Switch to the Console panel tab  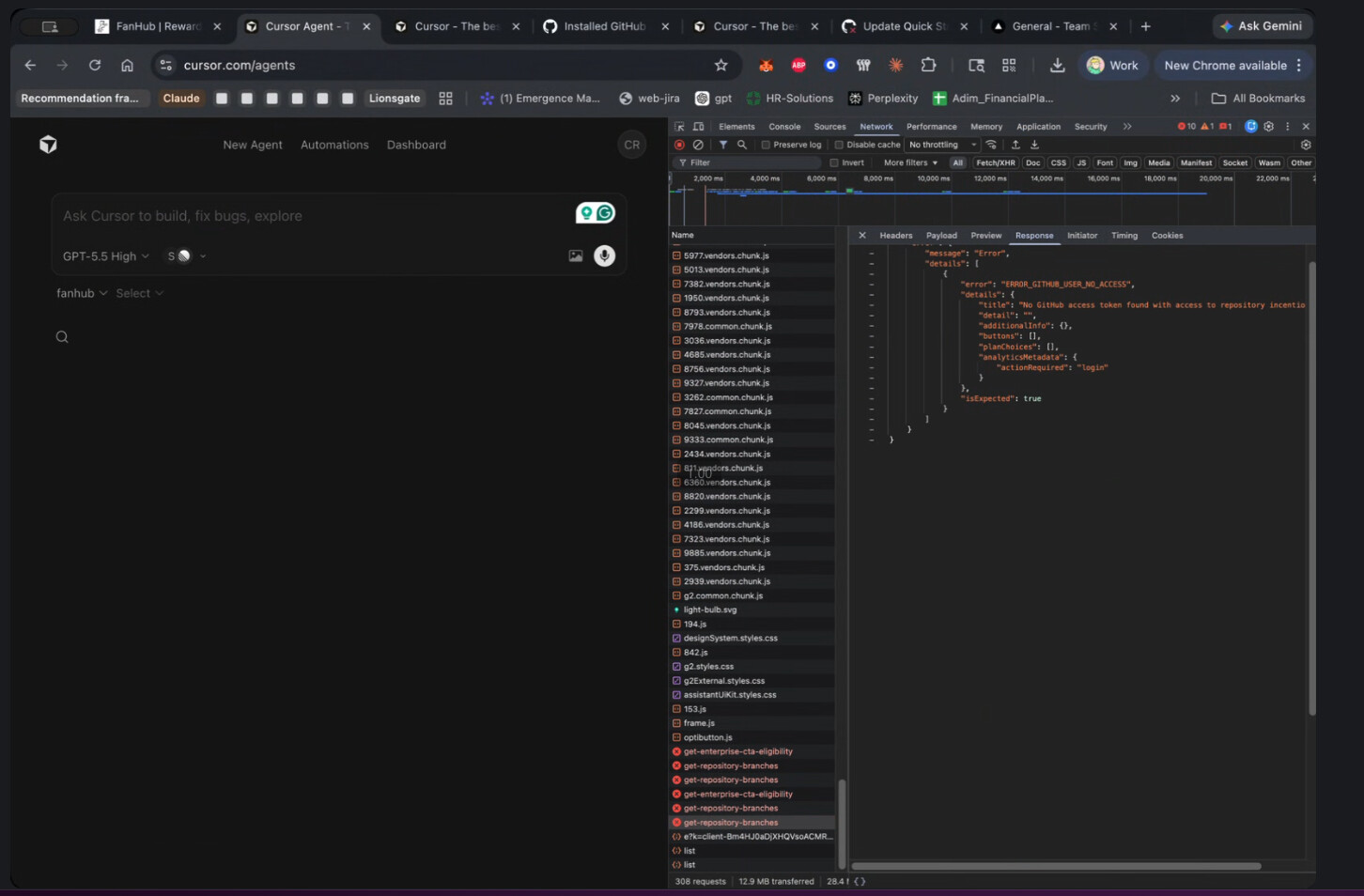784,126
